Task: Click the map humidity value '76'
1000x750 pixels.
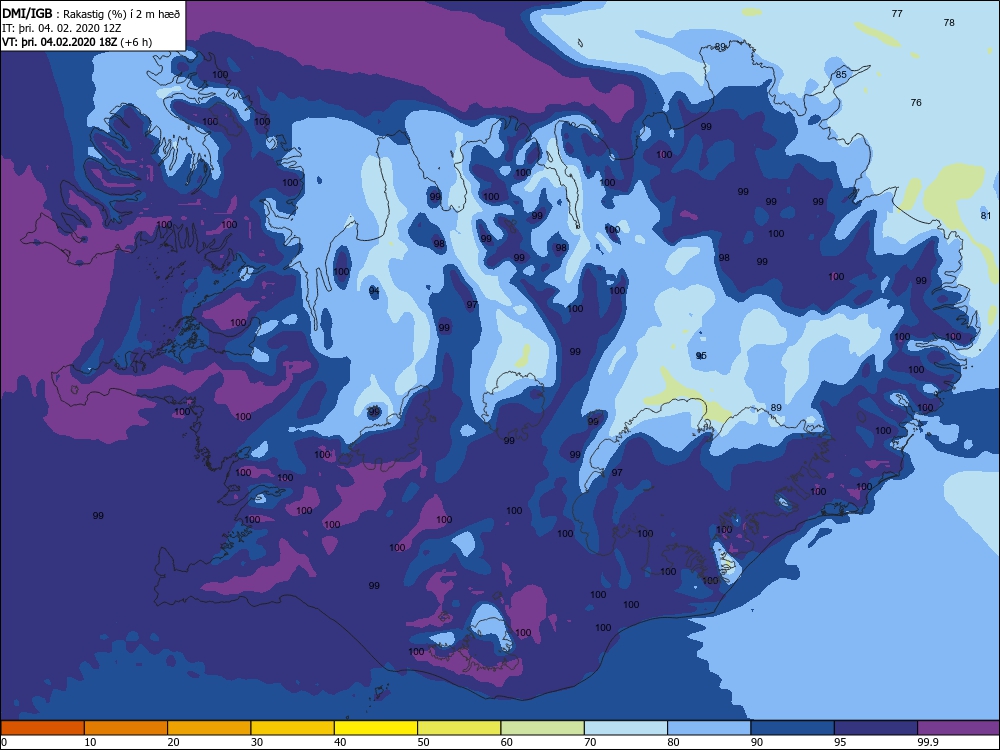Action: 916,102
